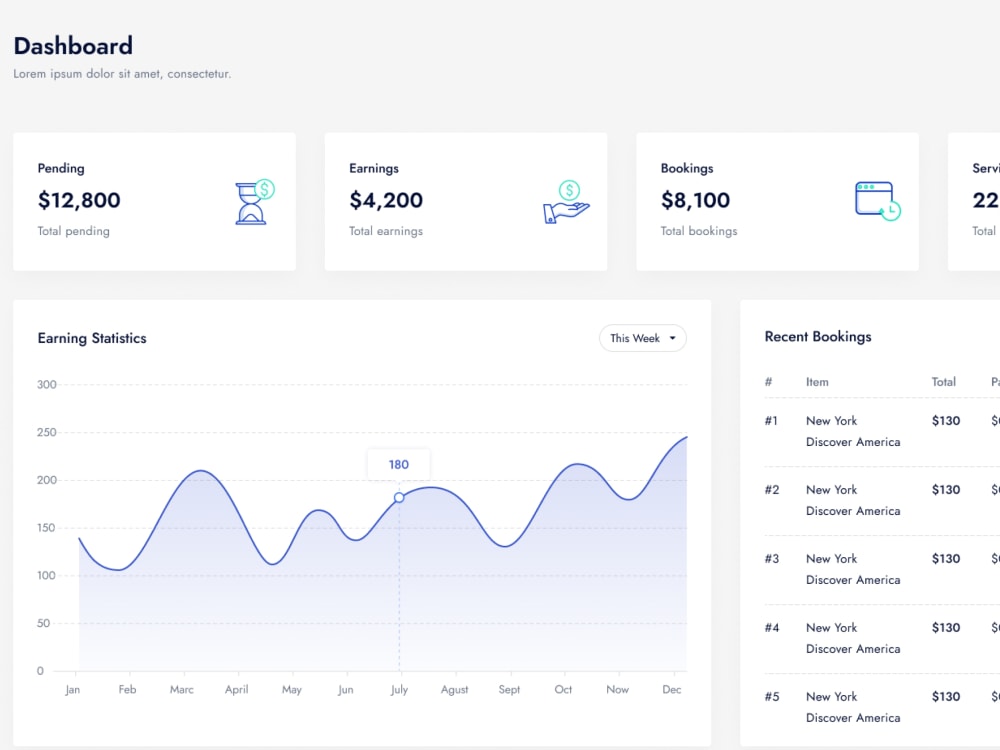This screenshot has height=750, width=1000.
Task: Click the Pending hourglass dollar icon
Action: (x=254, y=202)
